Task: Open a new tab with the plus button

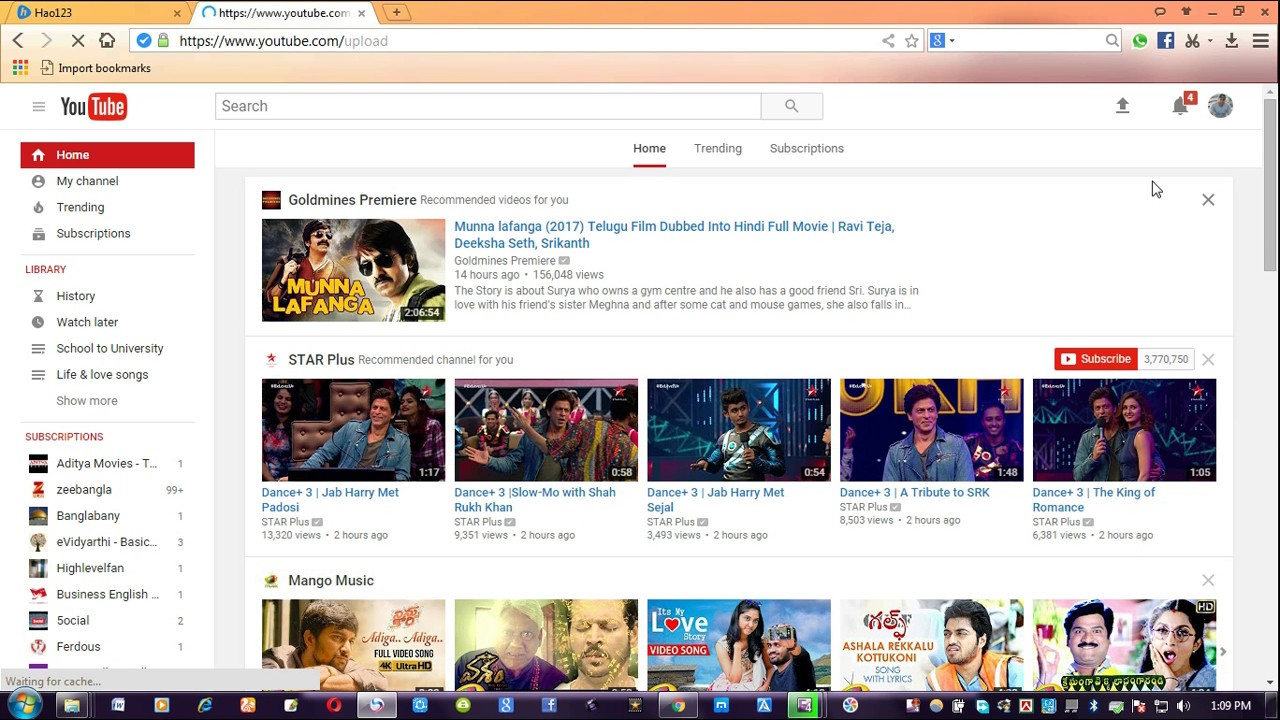Action: [x=397, y=13]
